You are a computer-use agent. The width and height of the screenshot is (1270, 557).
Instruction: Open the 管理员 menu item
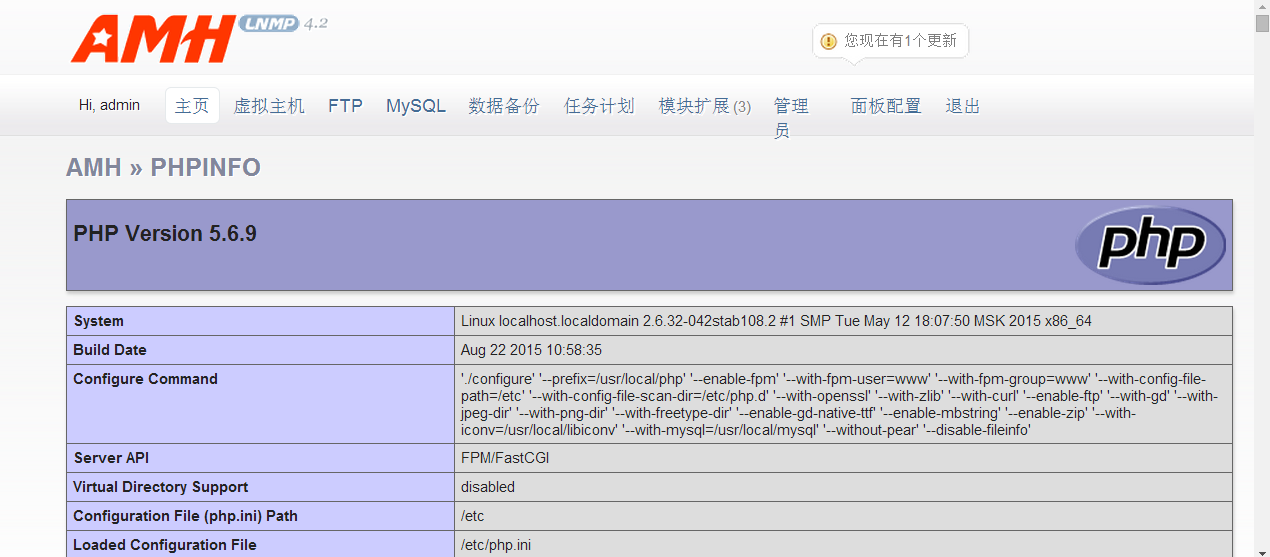(x=791, y=118)
